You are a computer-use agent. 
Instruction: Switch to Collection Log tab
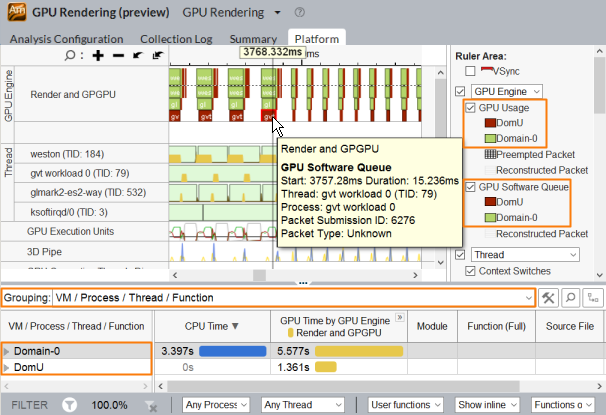pyautogui.click(x=176, y=39)
